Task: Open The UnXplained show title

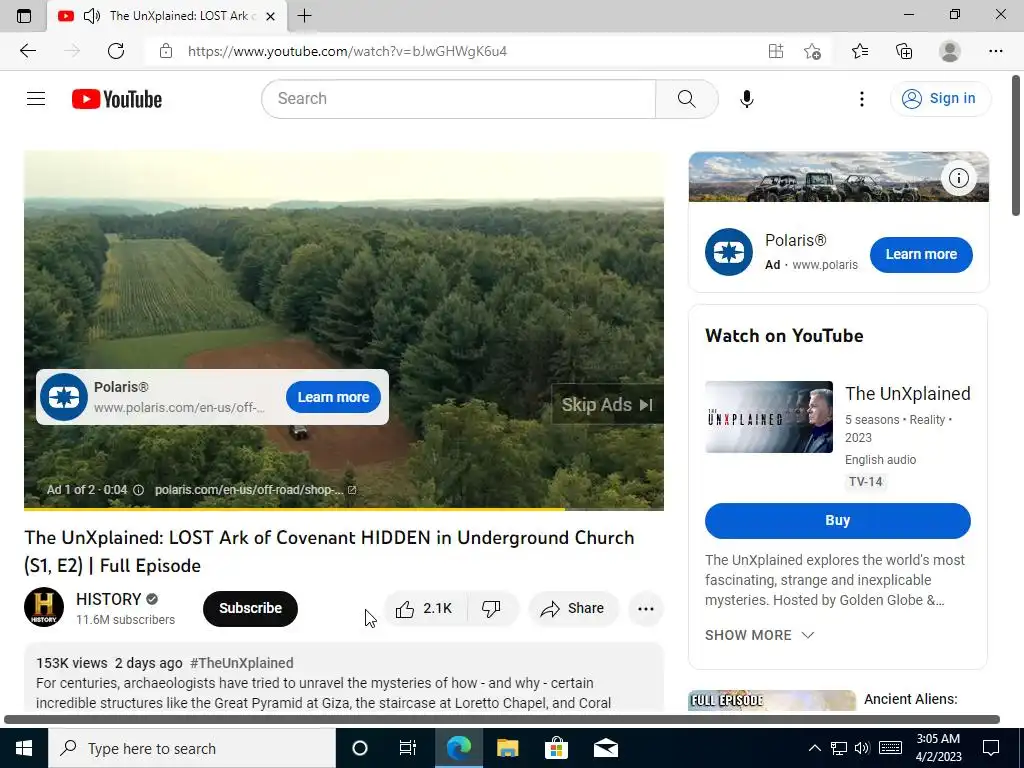Action: pyautogui.click(x=907, y=394)
